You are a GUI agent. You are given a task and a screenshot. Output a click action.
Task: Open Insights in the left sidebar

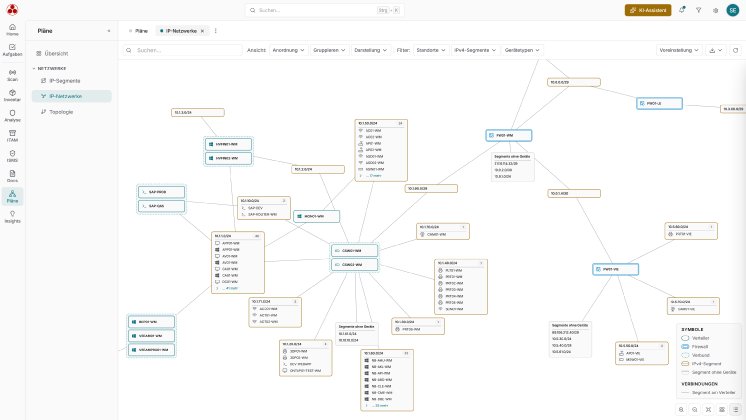12,217
